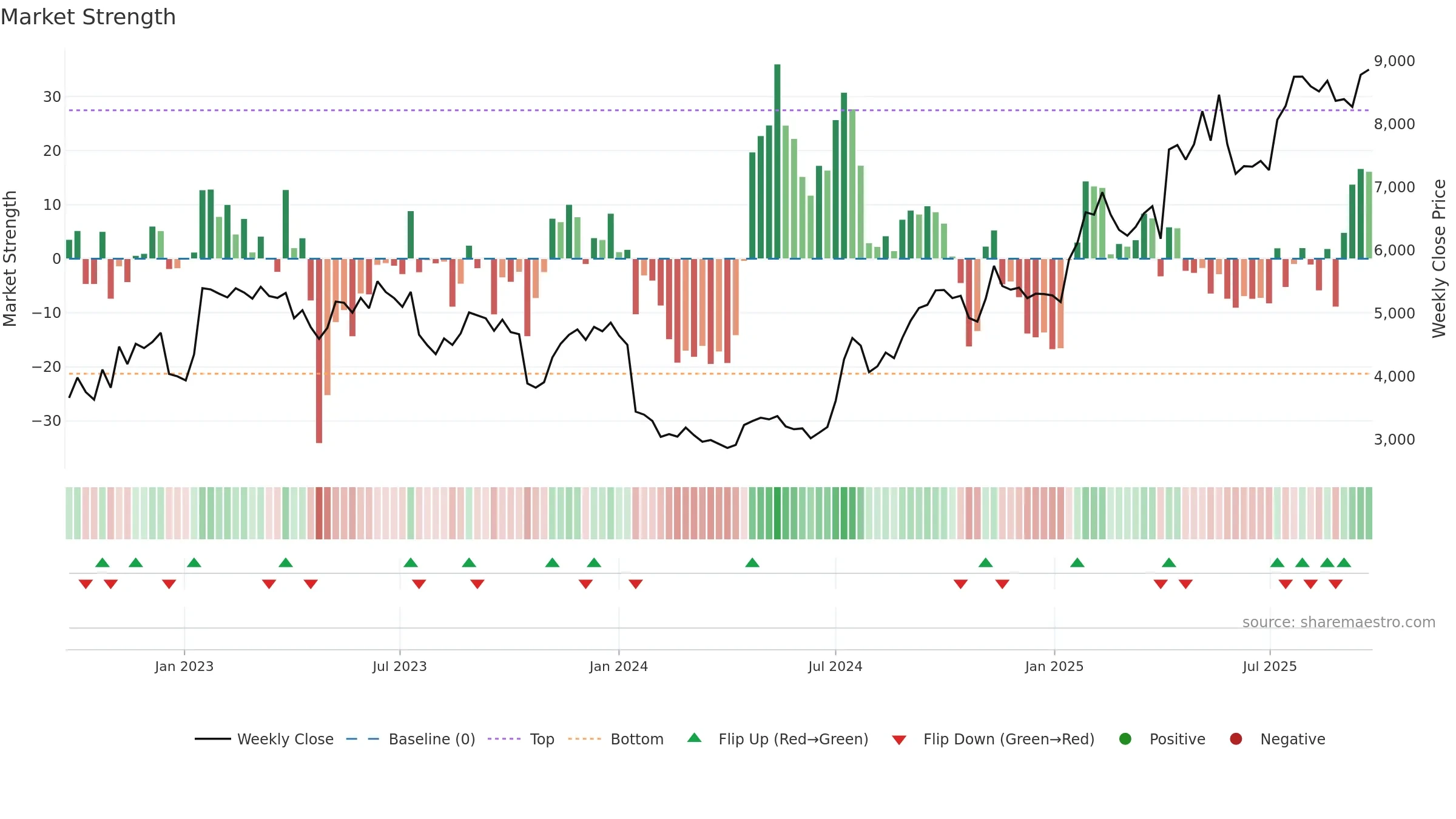This screenshot has height=819, width=1456.
Task: Toggle the Flip Down (Green→Red) legend entry
Action: [993, 739]
